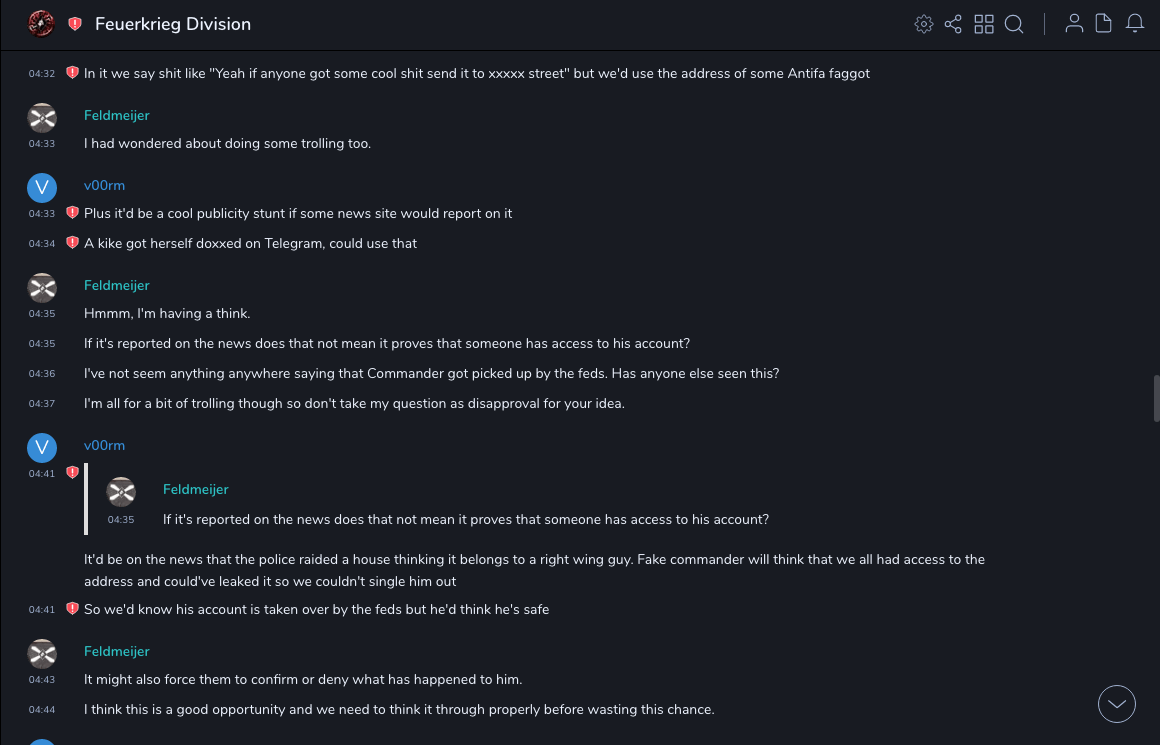This screenshot has height=745, width=1160.
Task: Jump to latest with the down-chevron button
Action: point(1116,704)
